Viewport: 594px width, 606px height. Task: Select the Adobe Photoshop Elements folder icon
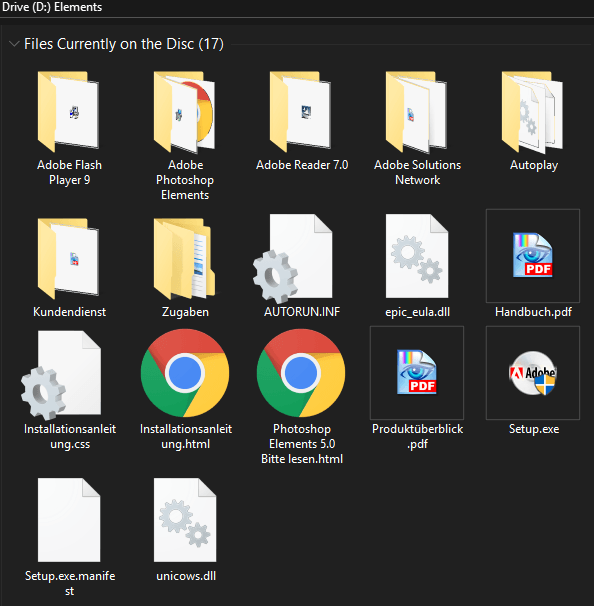185,111
